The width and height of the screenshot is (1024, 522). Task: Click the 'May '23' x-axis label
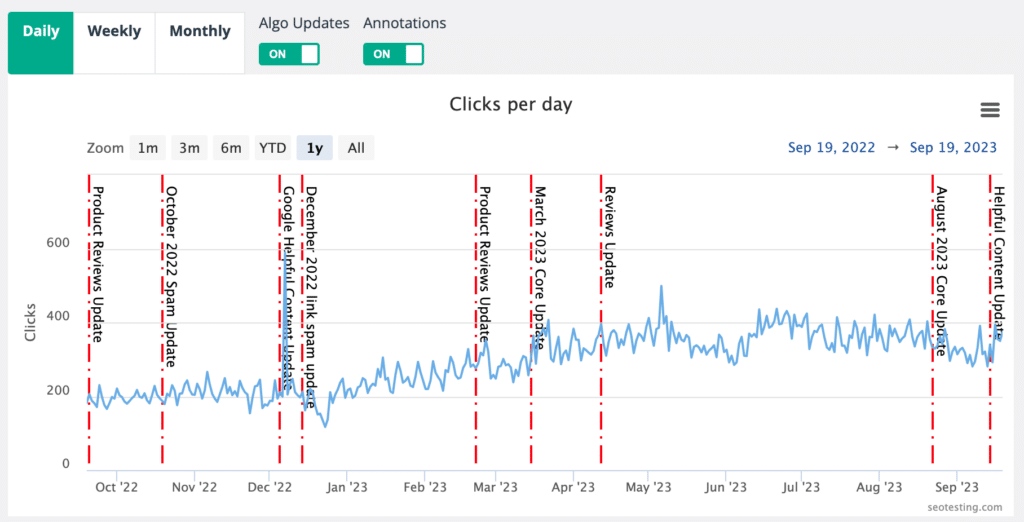pos(648,487)
